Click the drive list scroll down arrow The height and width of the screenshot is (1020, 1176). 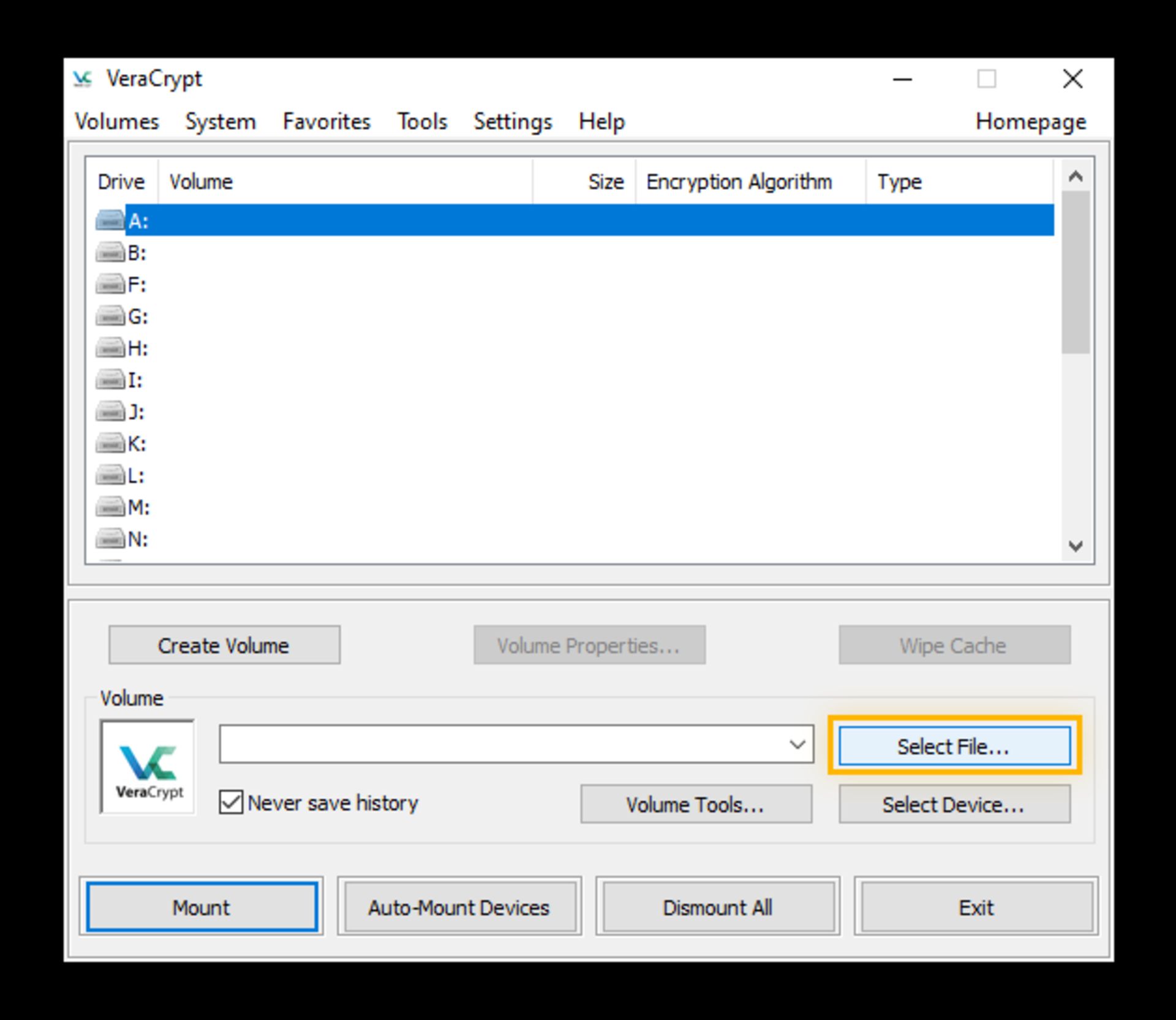point(1076,546)
